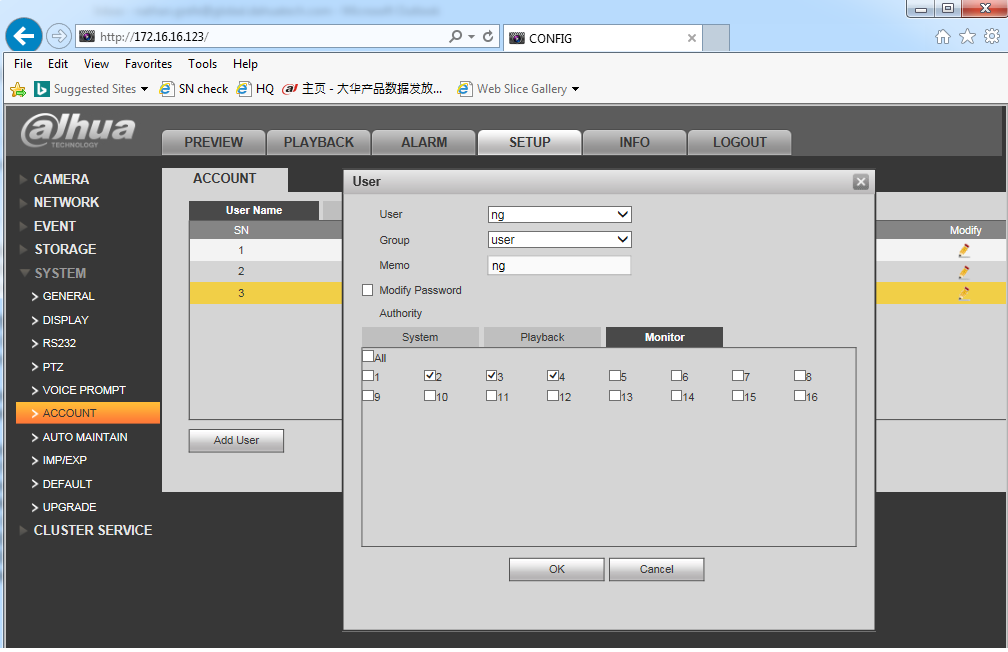The height and width of the screenshot is (652, 1008).
Task: Expand the NETWORK section in sidebar
Action: coord(66,202)
